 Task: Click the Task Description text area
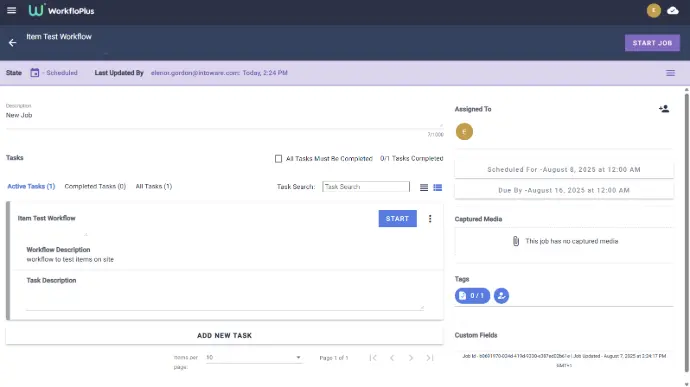[x=225, y=299]
